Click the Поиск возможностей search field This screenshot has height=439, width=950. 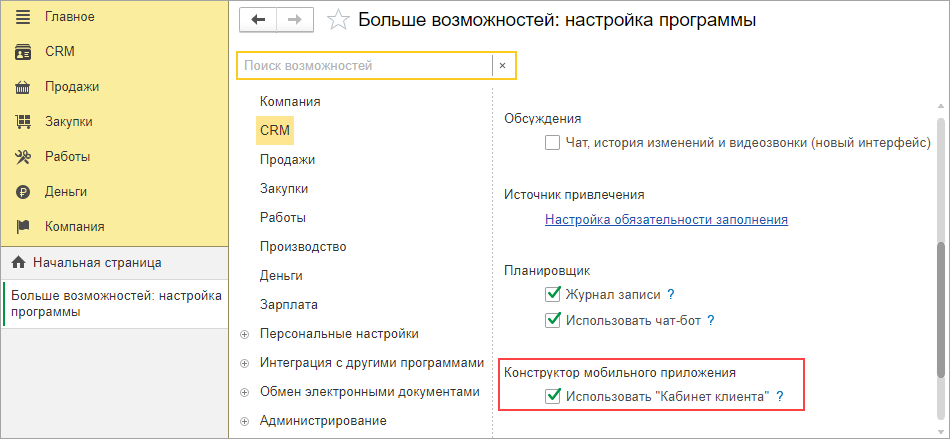coord(365,66)
